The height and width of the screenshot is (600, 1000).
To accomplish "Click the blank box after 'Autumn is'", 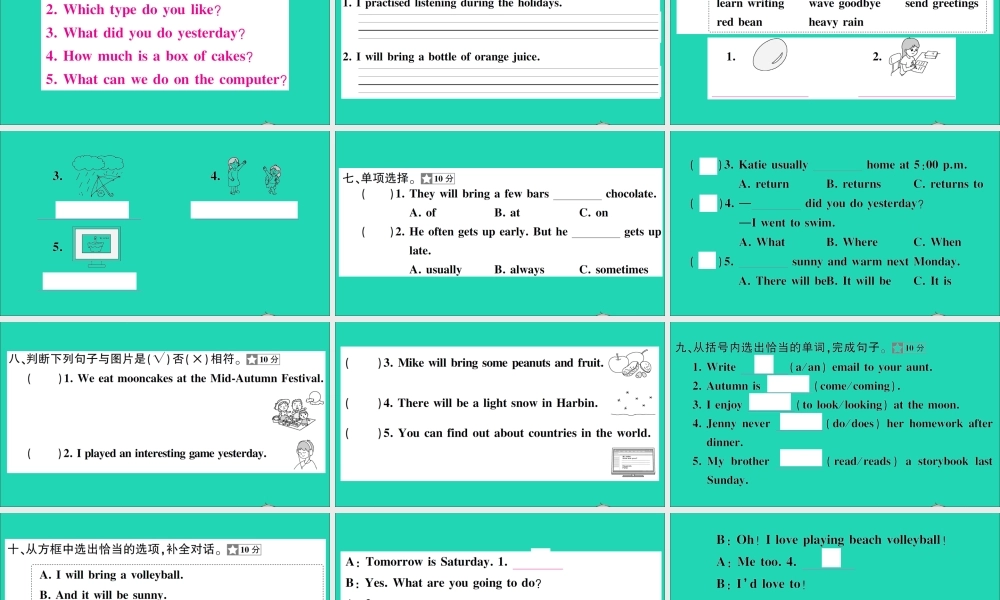I will point(788,383).
